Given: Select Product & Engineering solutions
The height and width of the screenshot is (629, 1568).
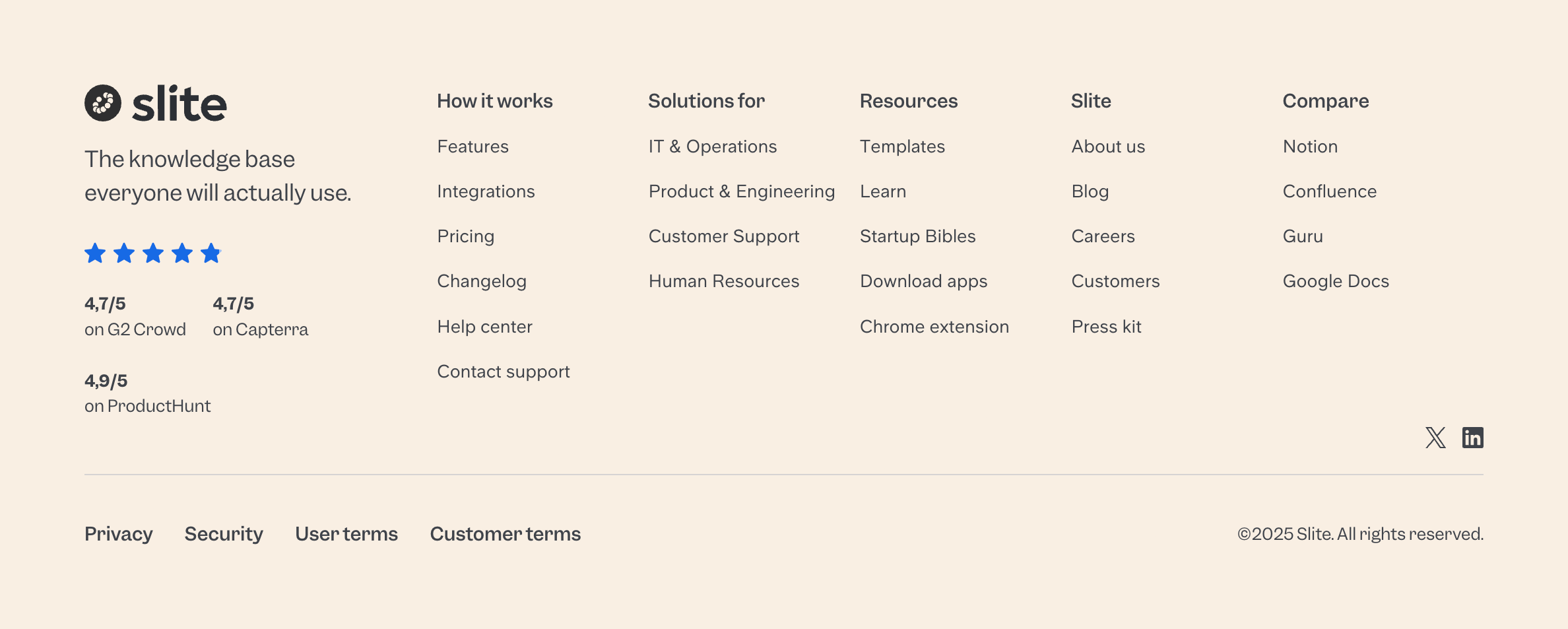Looking at the screenshot, I should pos(741,191).
